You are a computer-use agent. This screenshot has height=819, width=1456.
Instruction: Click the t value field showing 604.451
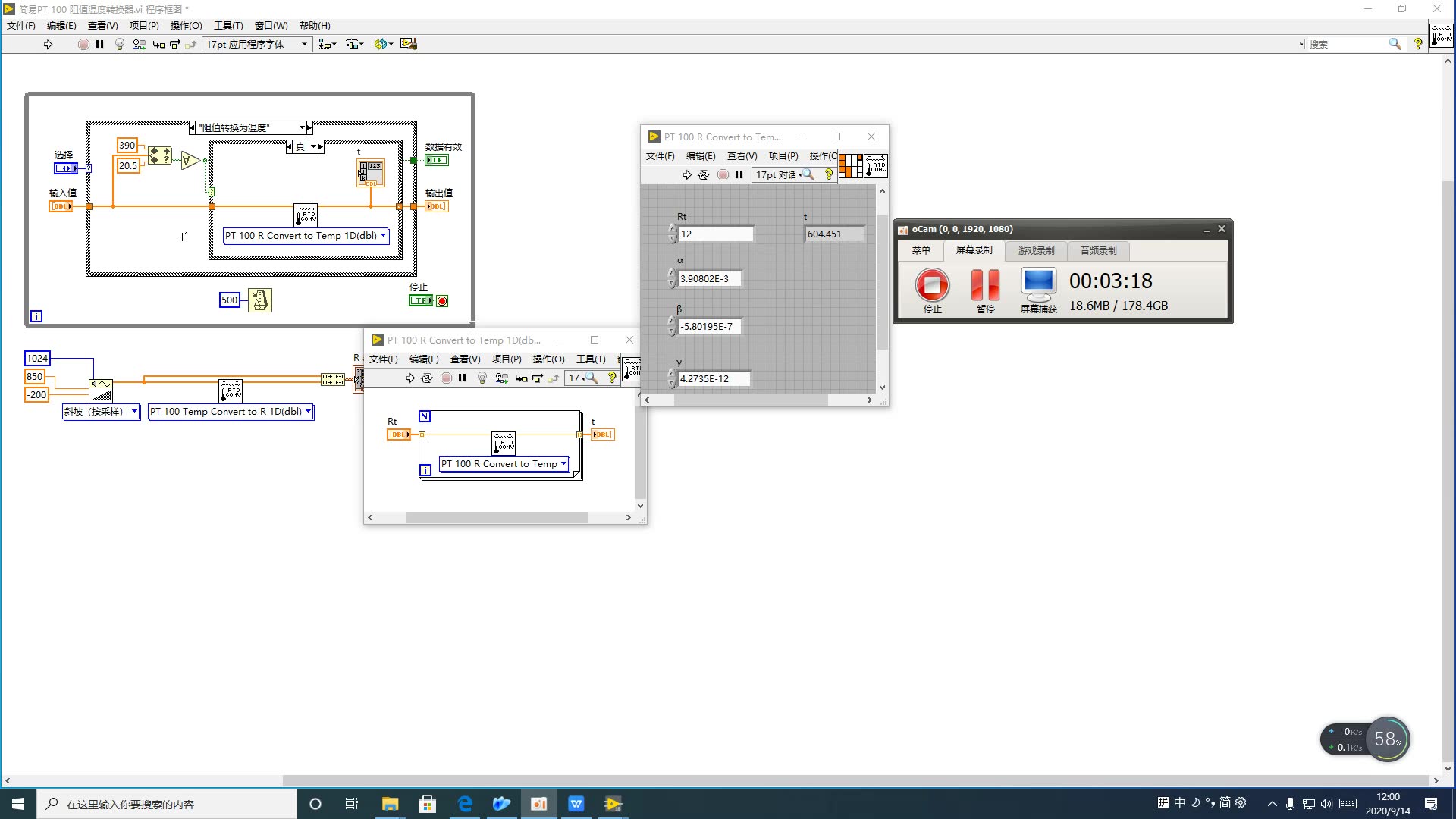tap(834, 234)
